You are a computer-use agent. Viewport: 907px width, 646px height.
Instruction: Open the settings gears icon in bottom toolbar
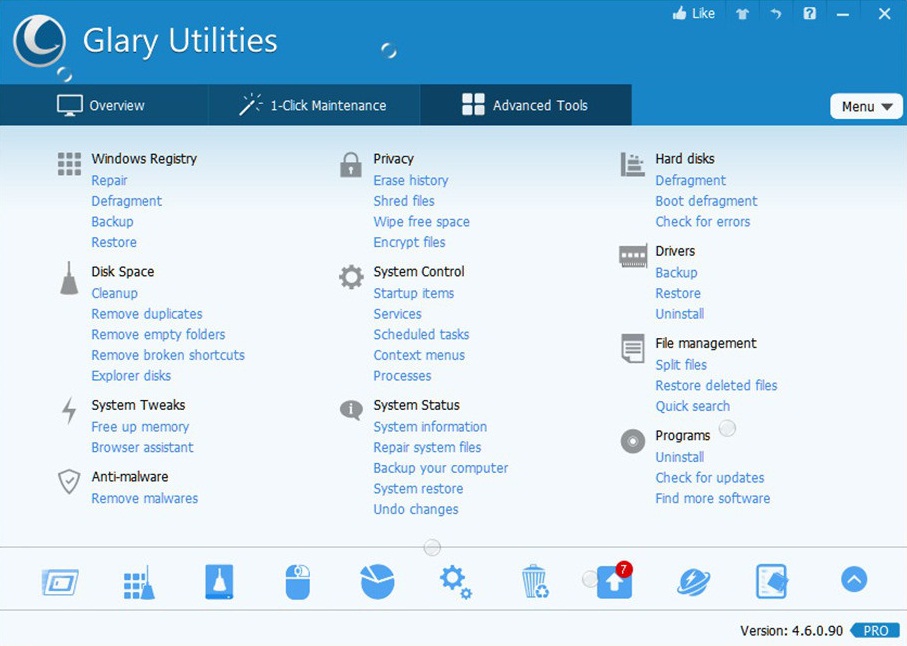tap(454, 580)
